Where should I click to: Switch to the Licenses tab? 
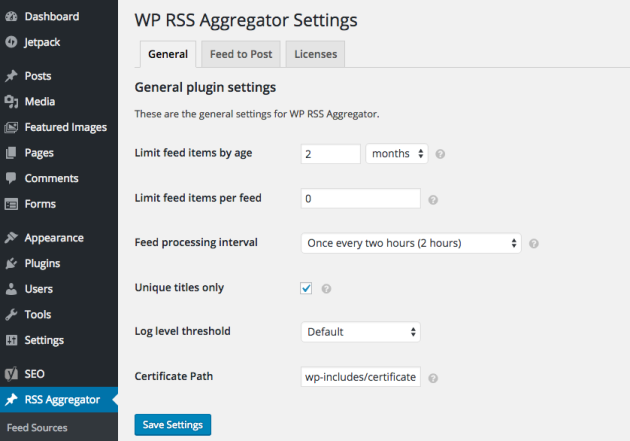315,54
